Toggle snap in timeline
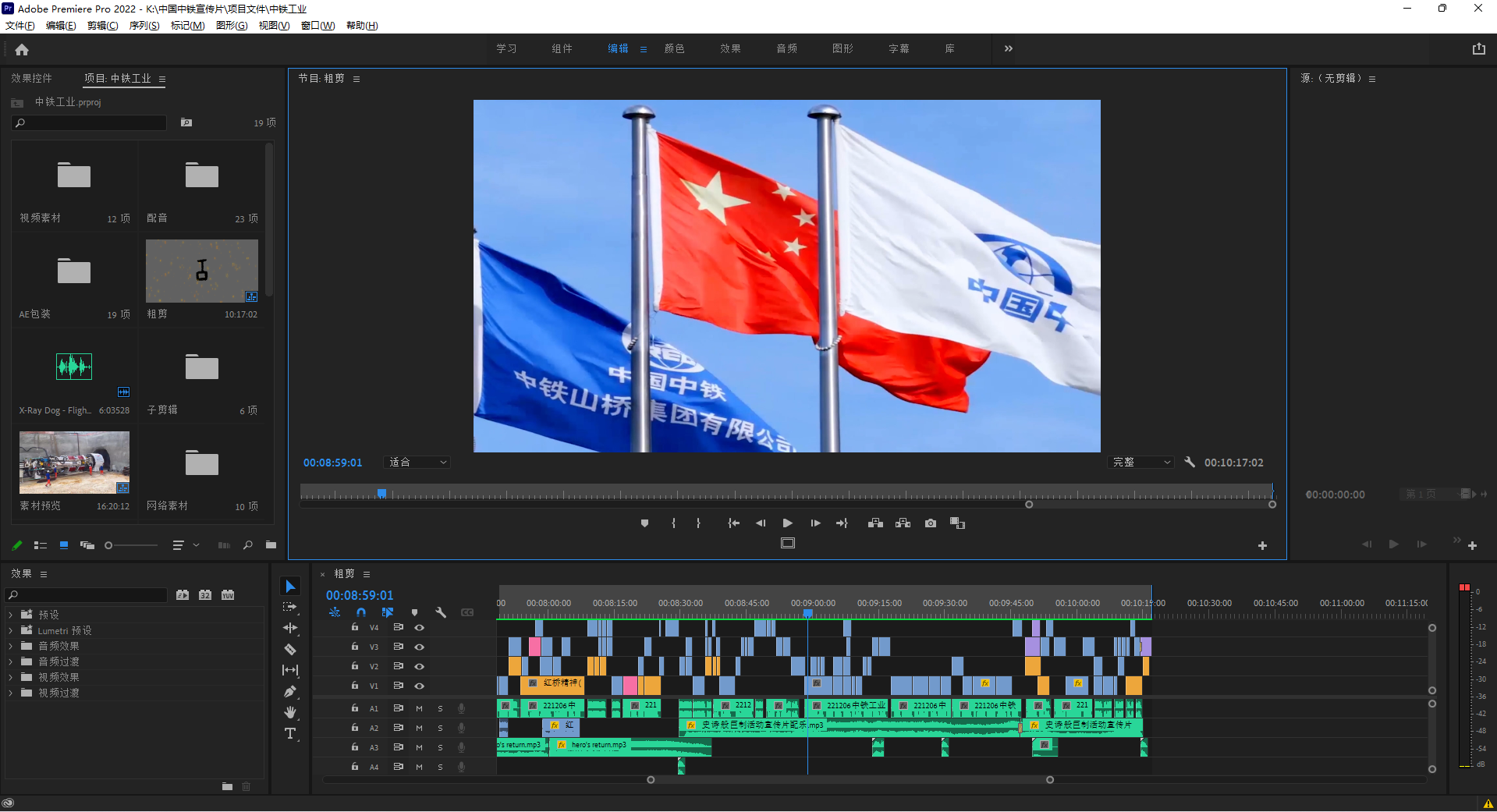This screenshot has height=812, width=1497. click(x=360, y=612)
